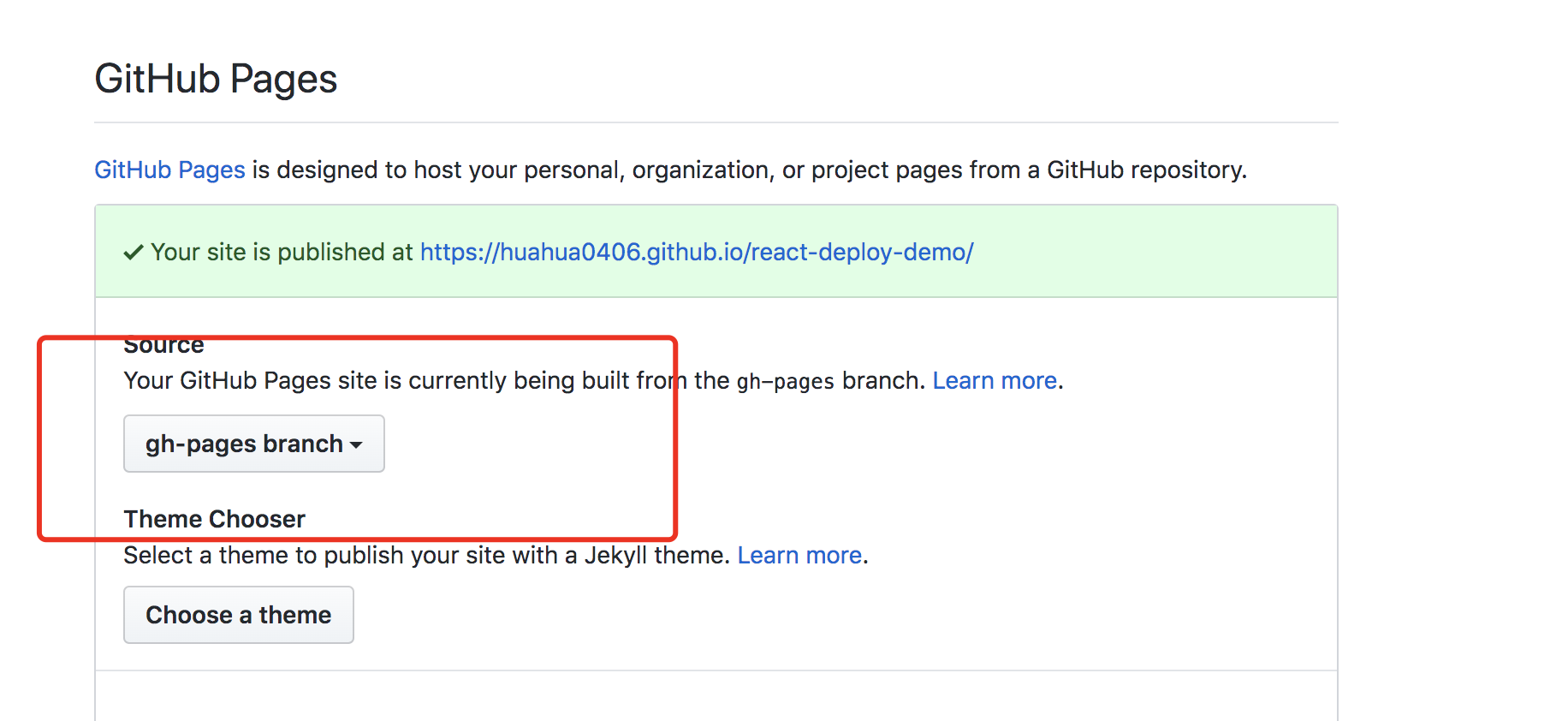Click Learn more about Jekyll themes
This screenshot has width=1568, height=721.
tap(799, 555)
